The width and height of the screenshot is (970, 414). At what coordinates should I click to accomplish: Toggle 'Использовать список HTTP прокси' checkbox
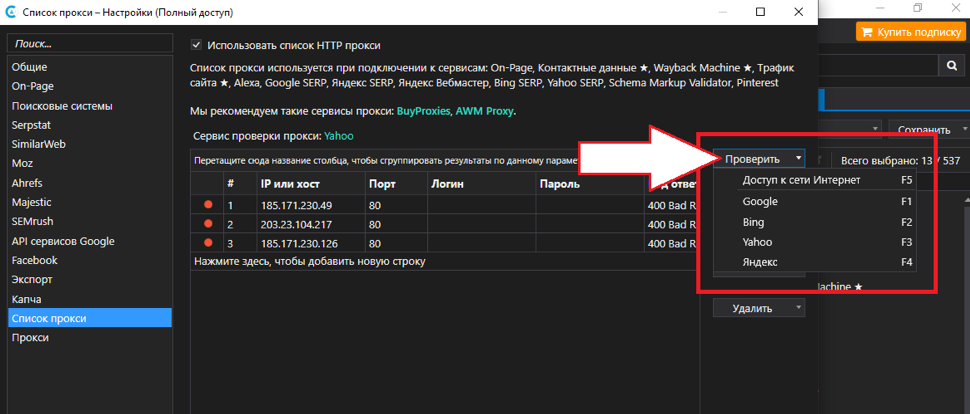click(197, 45)
